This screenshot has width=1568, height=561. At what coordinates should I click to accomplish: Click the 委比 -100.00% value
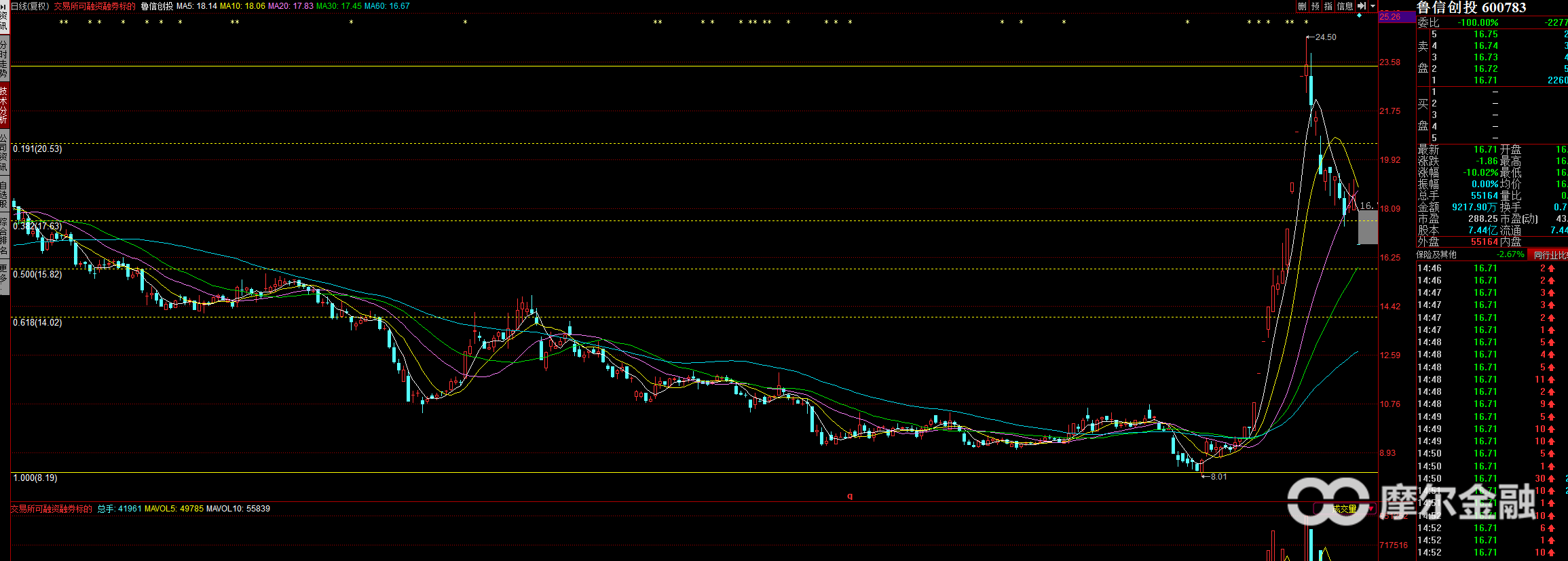click(x=1478, y=22)
